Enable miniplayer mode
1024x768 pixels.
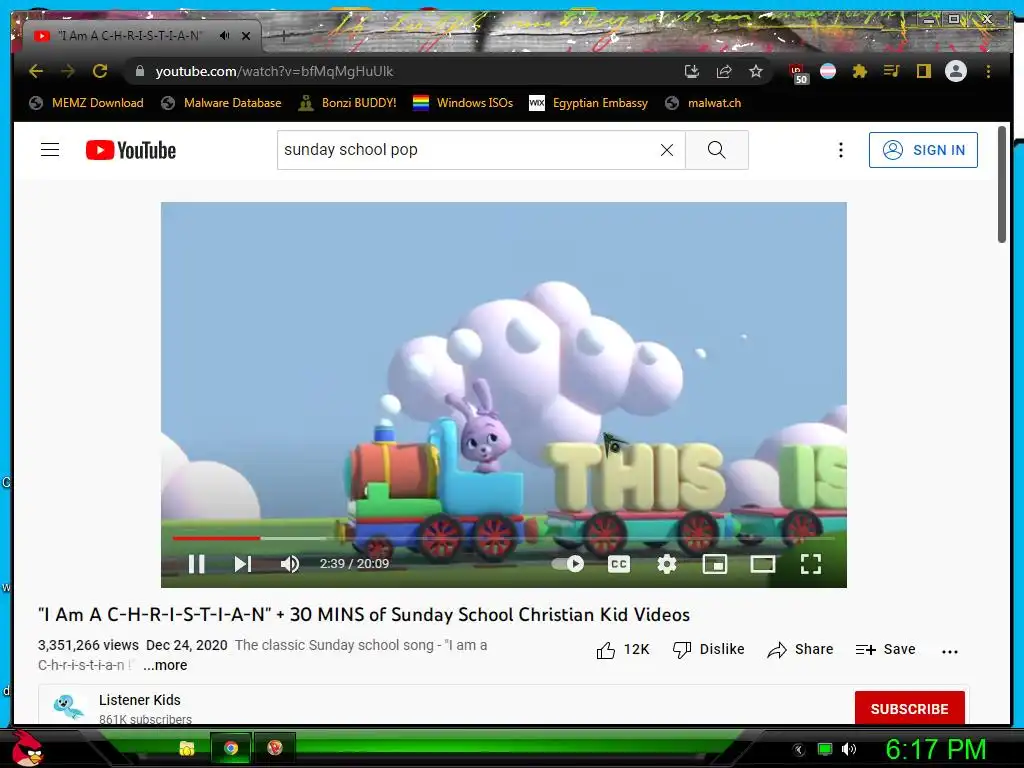714,564
